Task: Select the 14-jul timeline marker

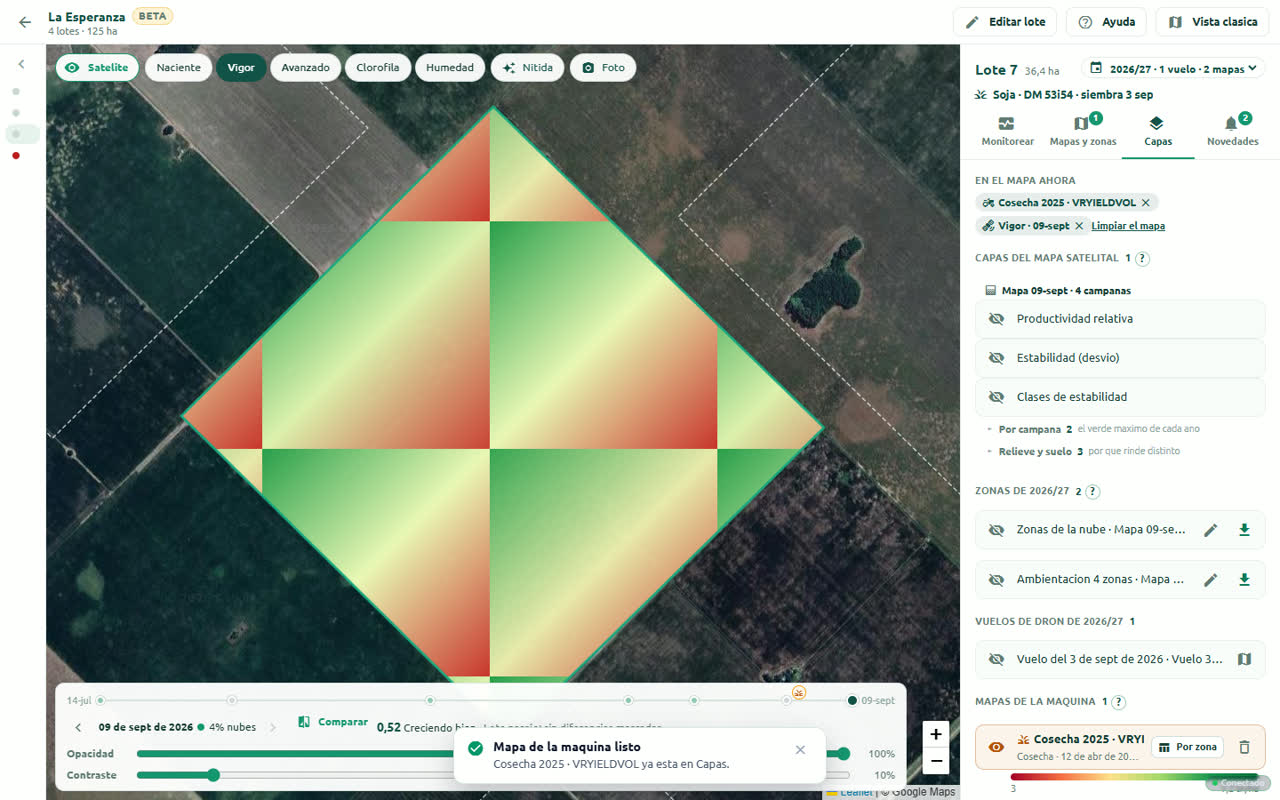Action: pyautogui.click(x=100, y=700)
